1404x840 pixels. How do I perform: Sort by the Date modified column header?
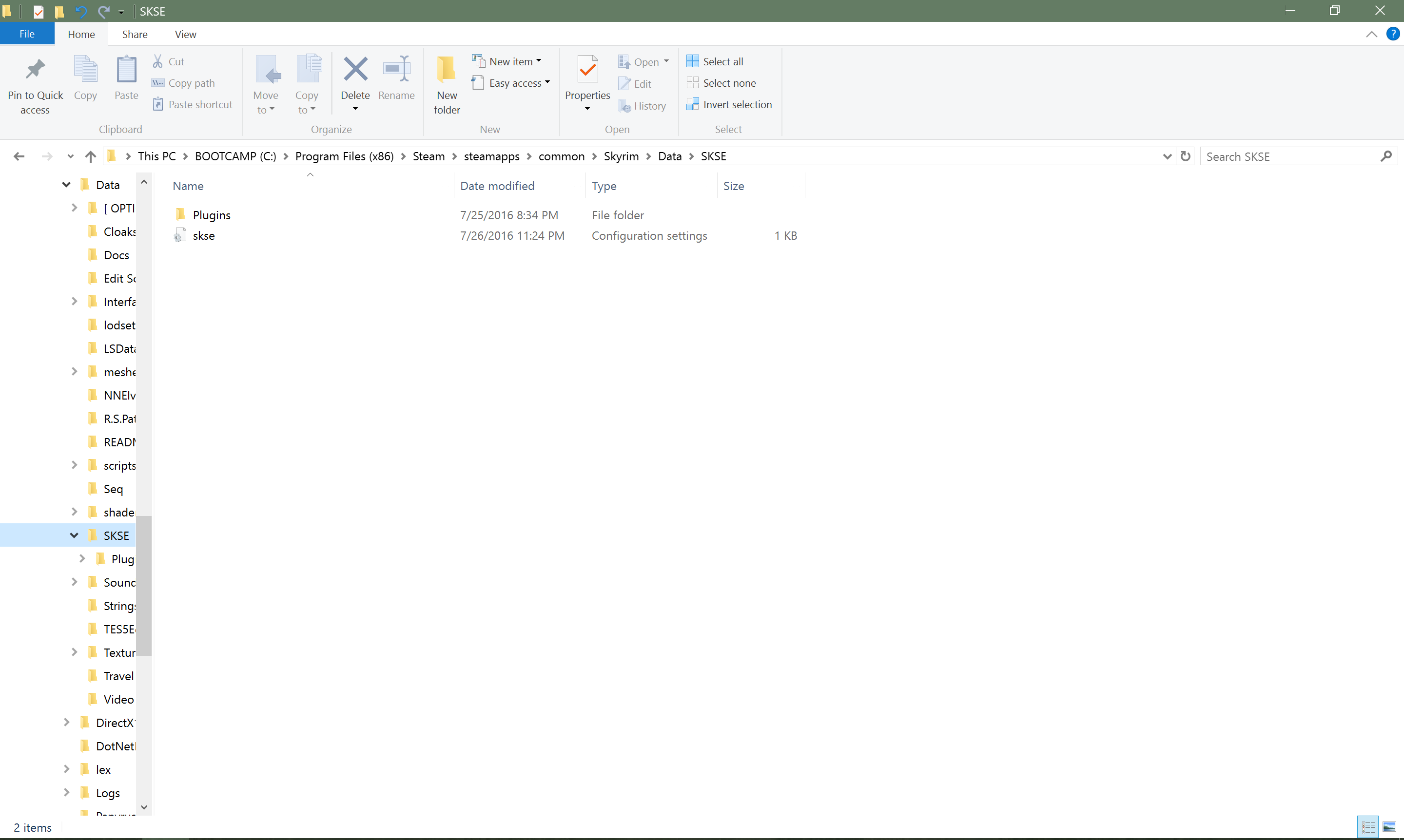519,186
